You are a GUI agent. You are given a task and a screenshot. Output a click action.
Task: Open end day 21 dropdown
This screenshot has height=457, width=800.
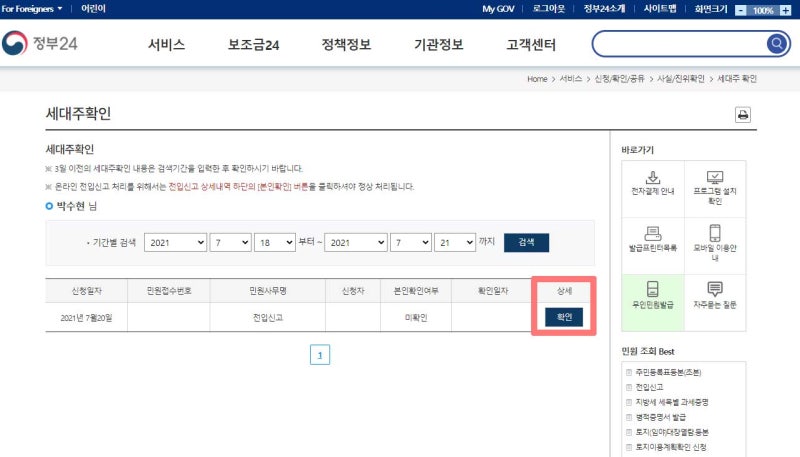tap(455, 243)
